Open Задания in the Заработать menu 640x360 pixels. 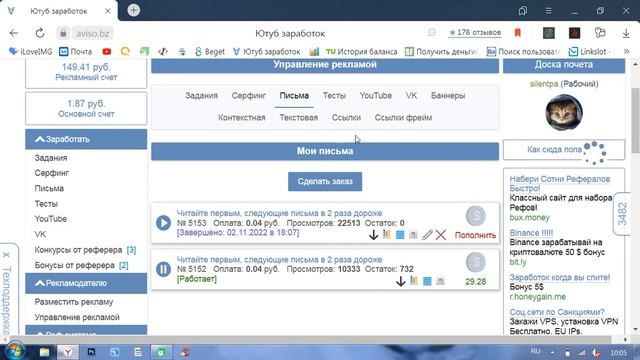51,158
